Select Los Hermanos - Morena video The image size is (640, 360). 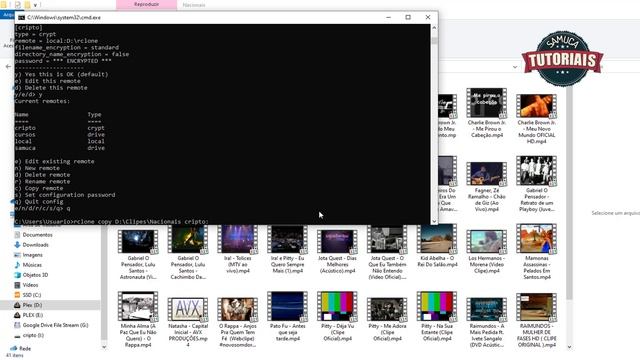tap(487, 252)
